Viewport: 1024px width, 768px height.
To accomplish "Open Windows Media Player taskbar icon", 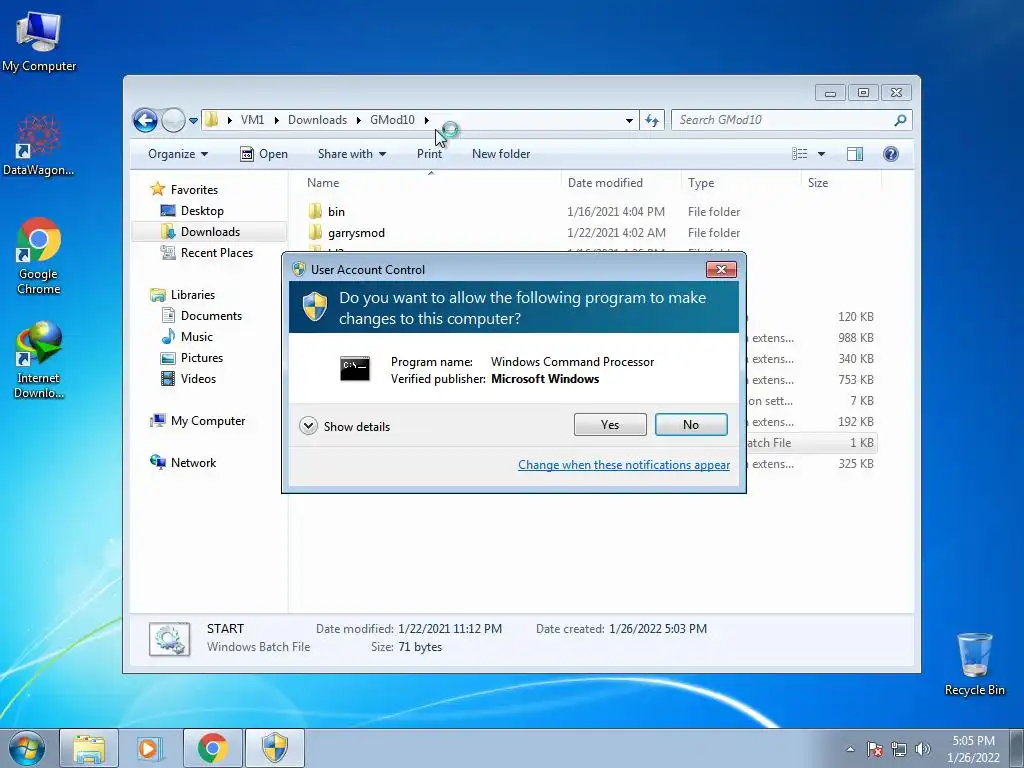I will pos(149,748).
